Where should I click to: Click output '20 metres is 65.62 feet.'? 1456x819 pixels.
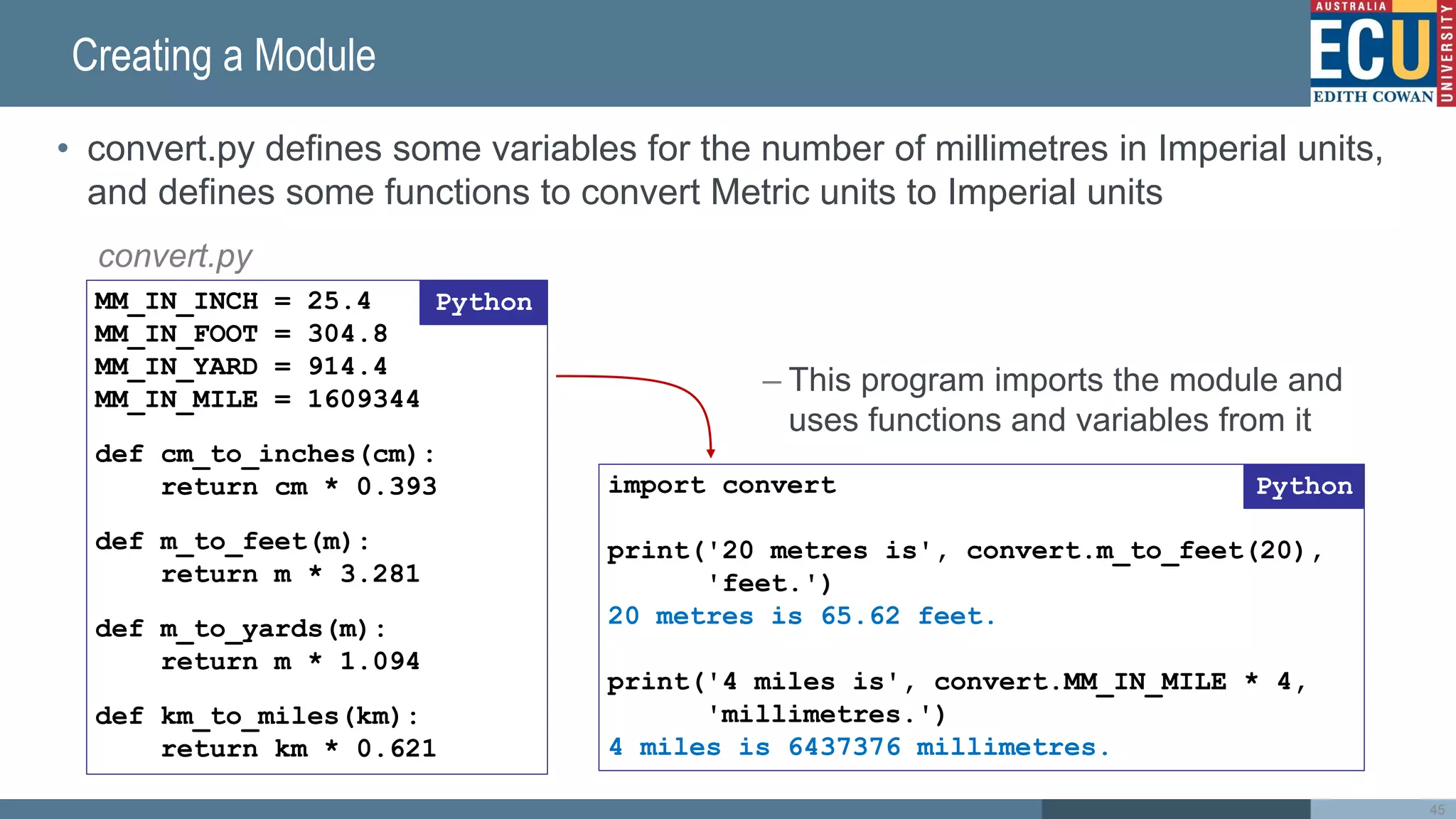point(801,616)
